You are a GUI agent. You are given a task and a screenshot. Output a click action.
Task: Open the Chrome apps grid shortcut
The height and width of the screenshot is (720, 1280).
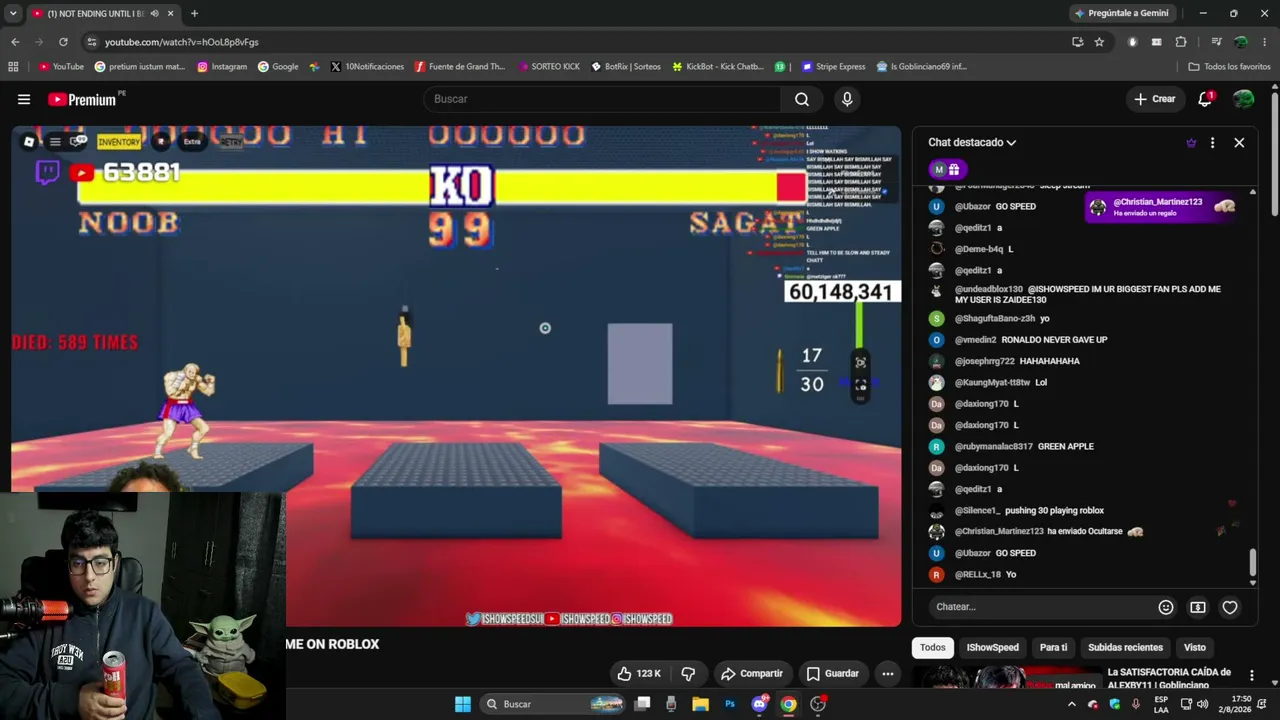pyautogui.click(x=13, y=67)
